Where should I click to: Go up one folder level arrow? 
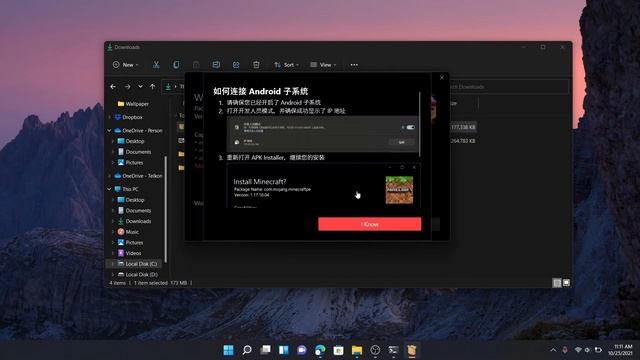[153, 87]
